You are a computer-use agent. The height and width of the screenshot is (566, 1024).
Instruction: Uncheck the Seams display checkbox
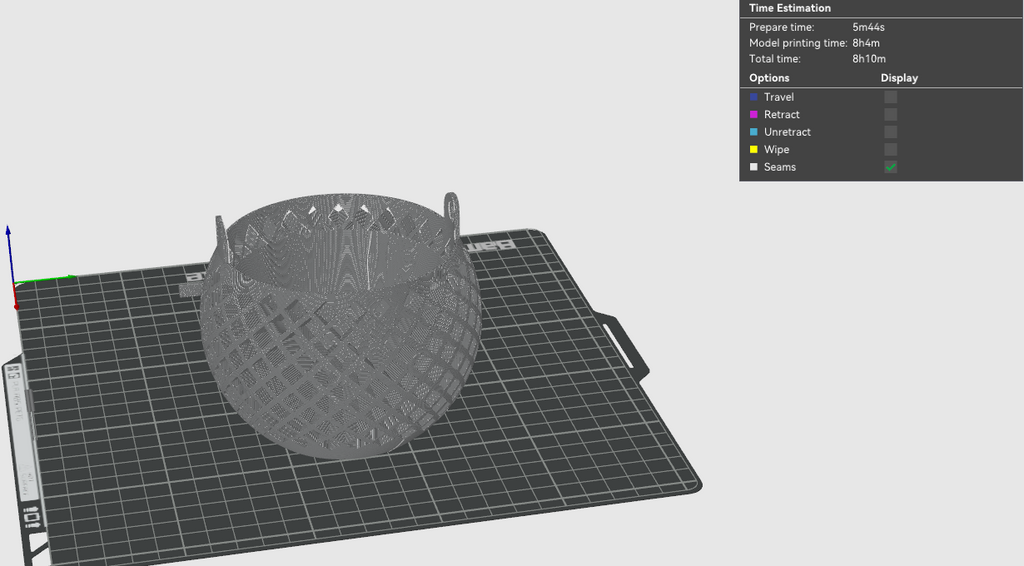890,167
